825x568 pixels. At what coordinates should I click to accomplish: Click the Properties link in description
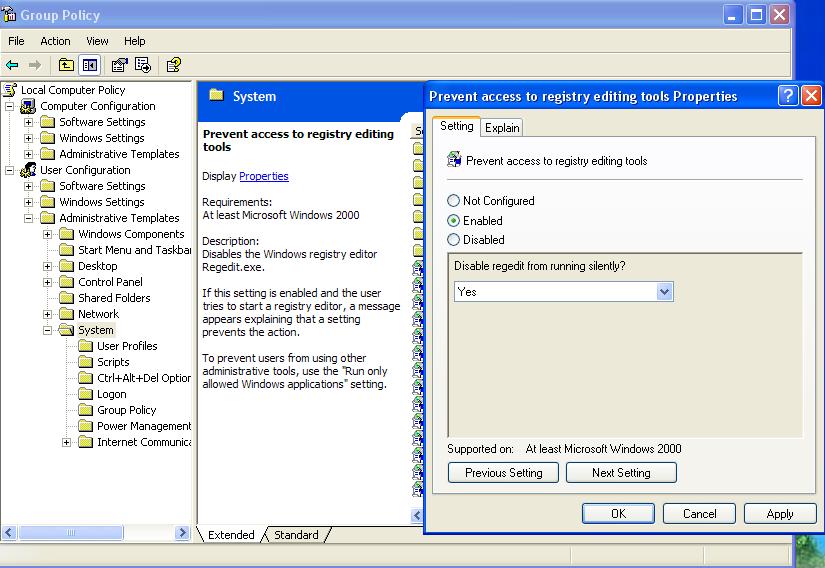[264, 176]
